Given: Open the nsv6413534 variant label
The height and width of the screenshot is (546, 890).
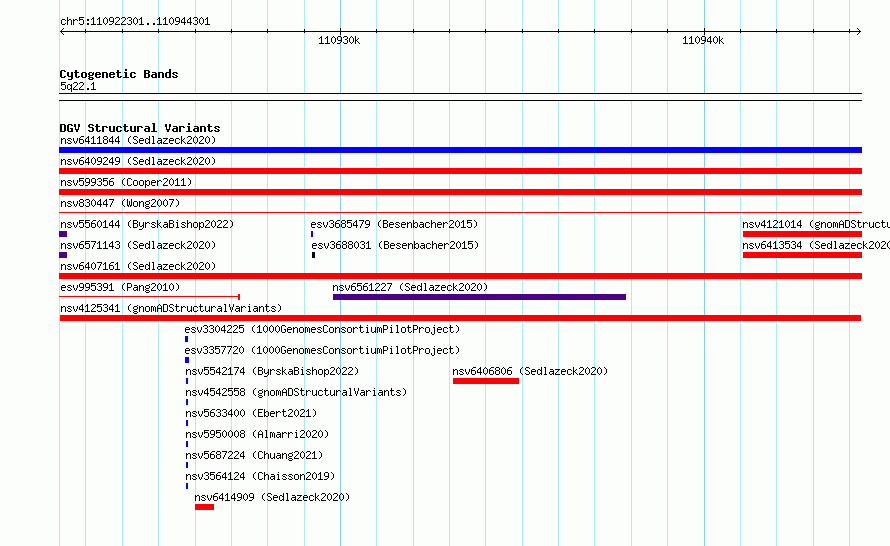Looking at the screenshot, I should tap(816, 245).
